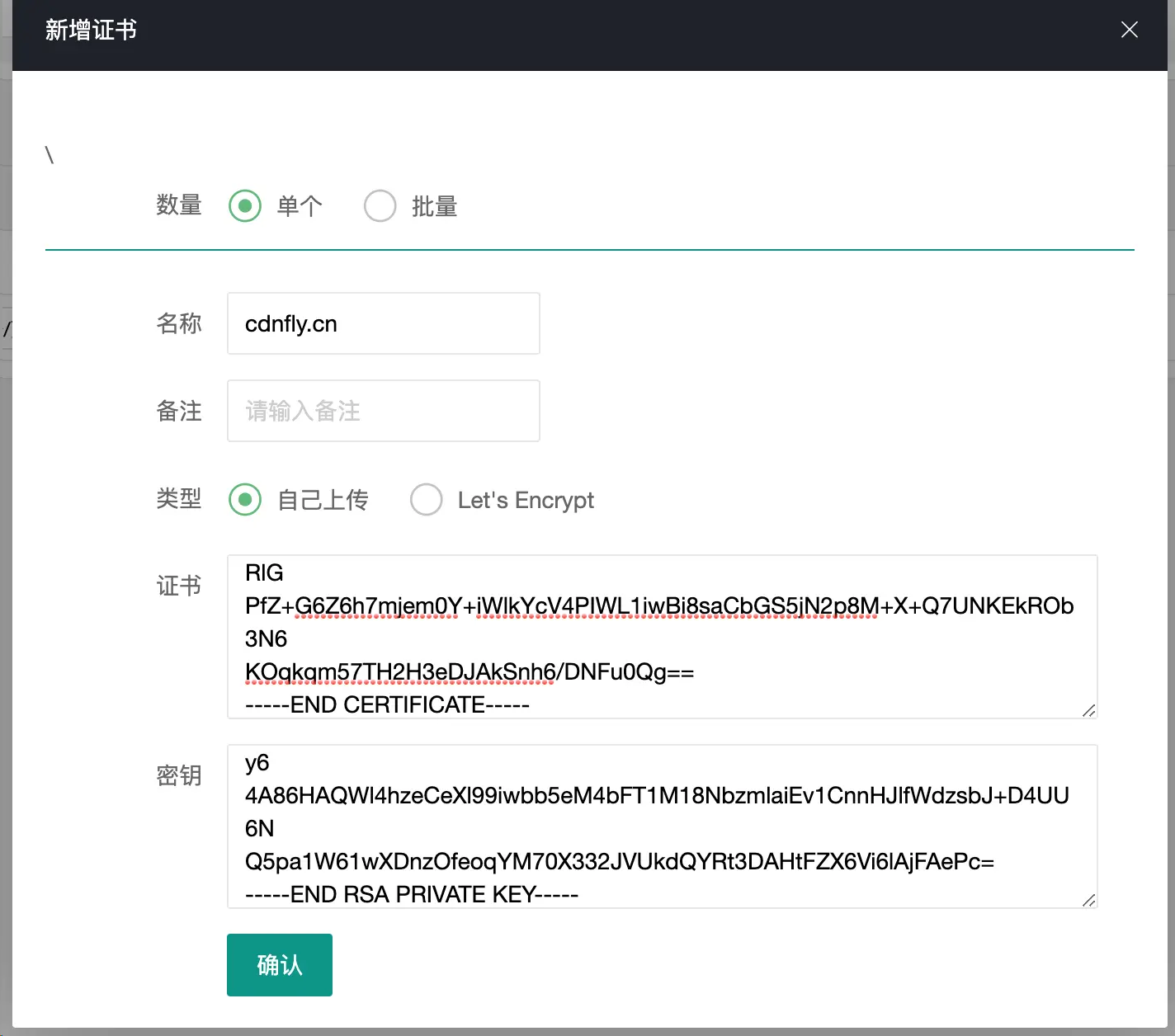
Task: Focus the 备注 remark input field
Action: pyautogui.click(x=383, y=411)
